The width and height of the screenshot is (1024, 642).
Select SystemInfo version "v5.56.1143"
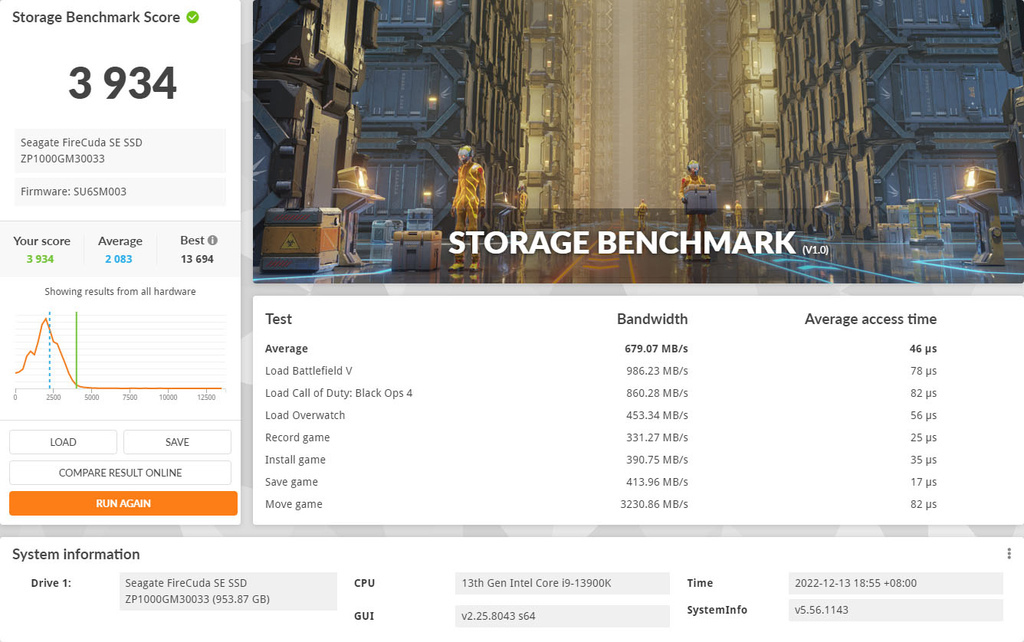(895, 610)
